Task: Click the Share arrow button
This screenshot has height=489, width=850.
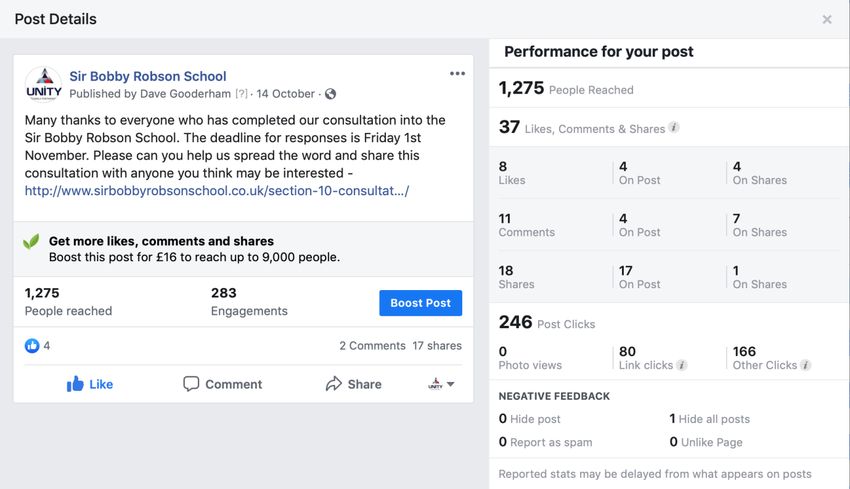Action: 353,384
